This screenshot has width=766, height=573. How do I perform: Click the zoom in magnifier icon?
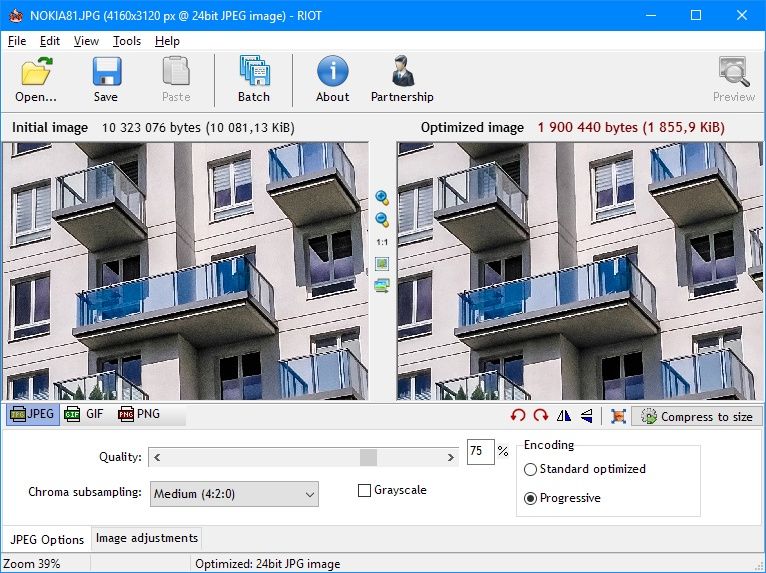[382, 198]
